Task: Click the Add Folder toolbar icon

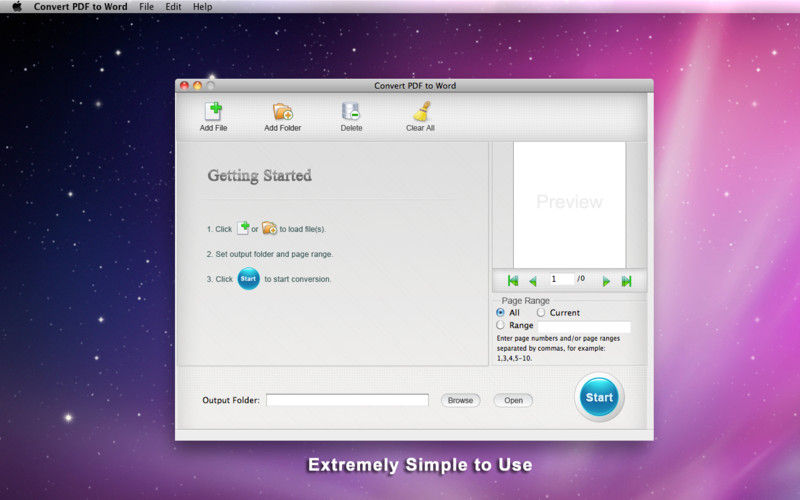Action: pos(282,111)
